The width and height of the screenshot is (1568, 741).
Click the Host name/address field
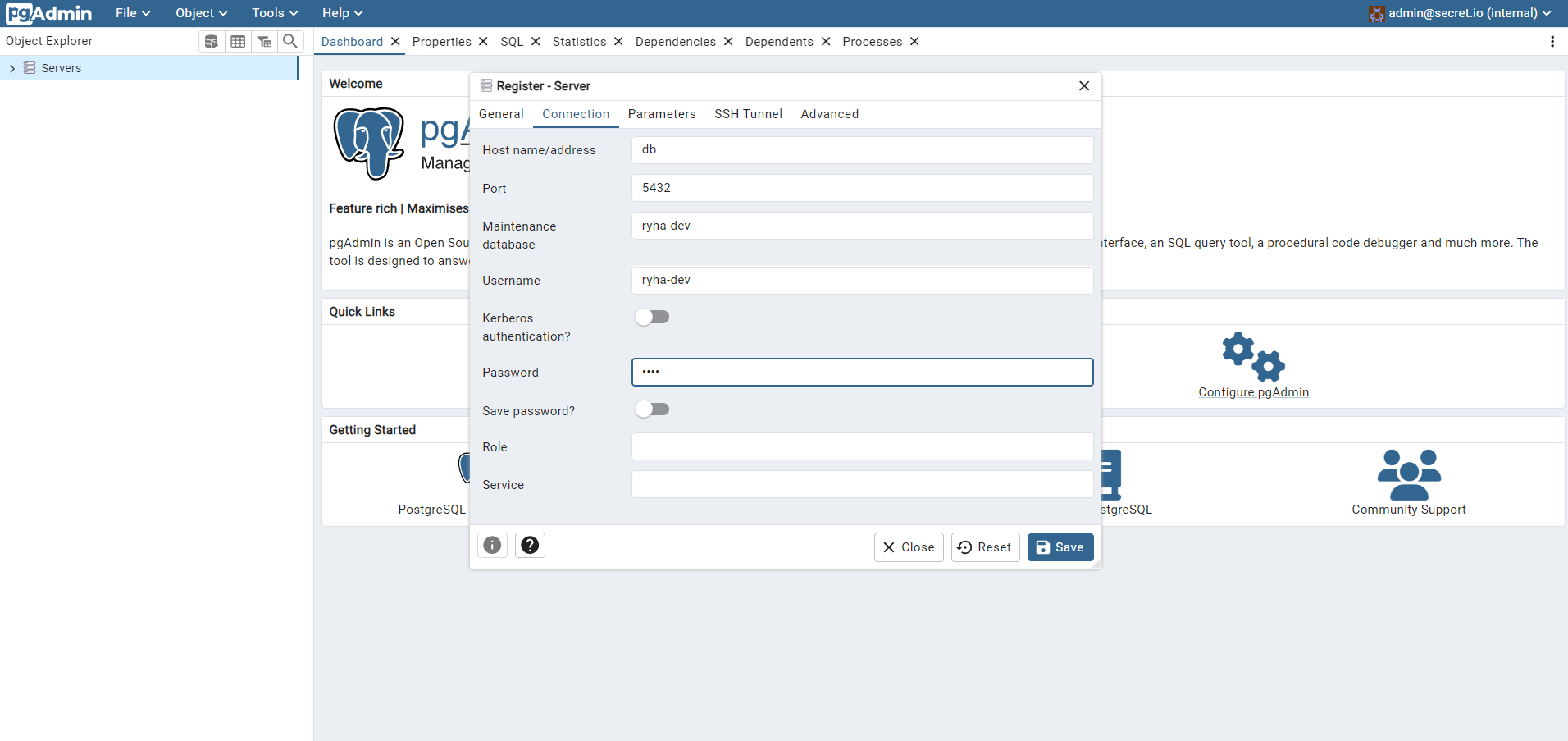pyautogui.click(x=862, y=150)
